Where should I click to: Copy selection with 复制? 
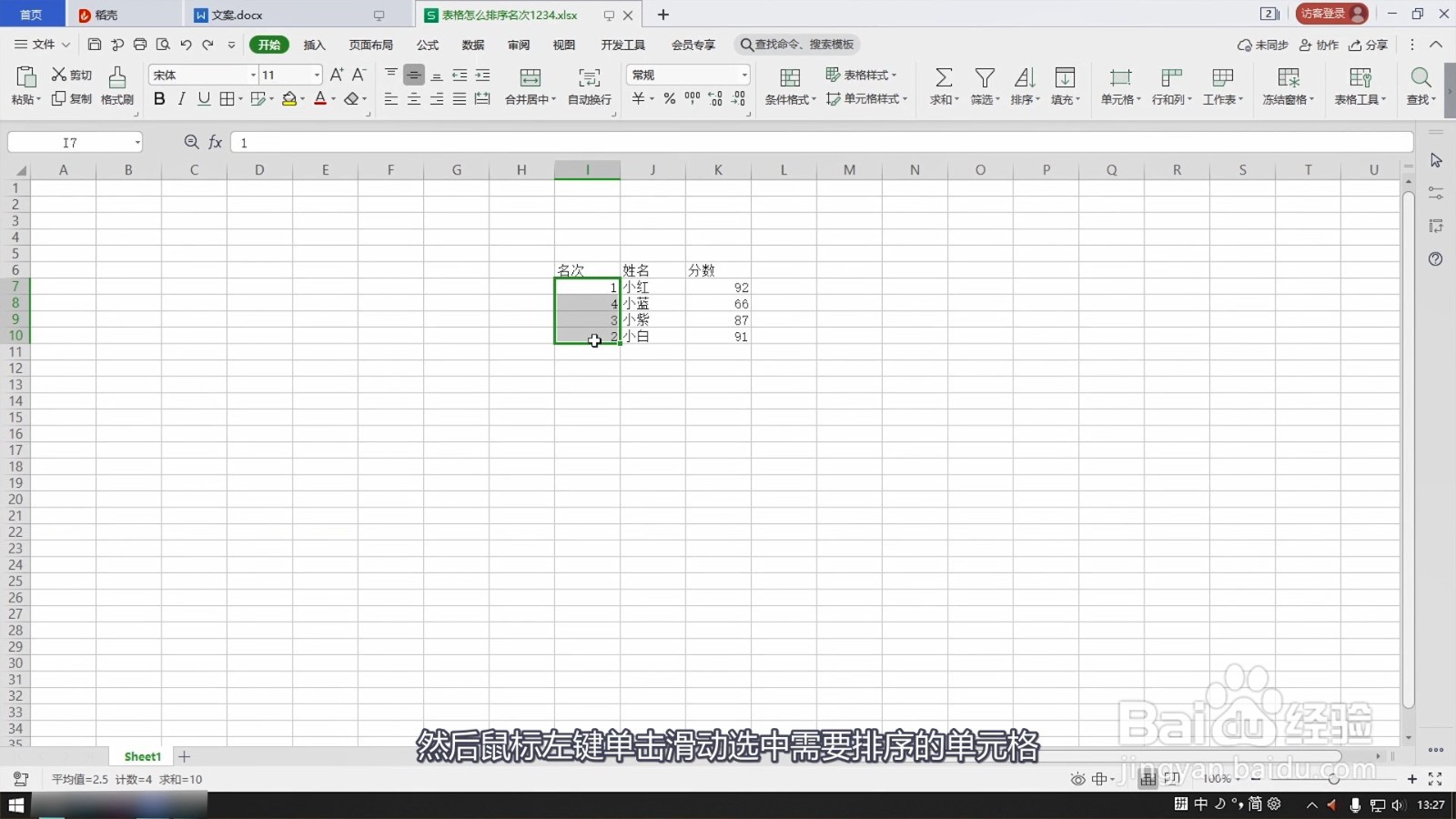point(71,98)
